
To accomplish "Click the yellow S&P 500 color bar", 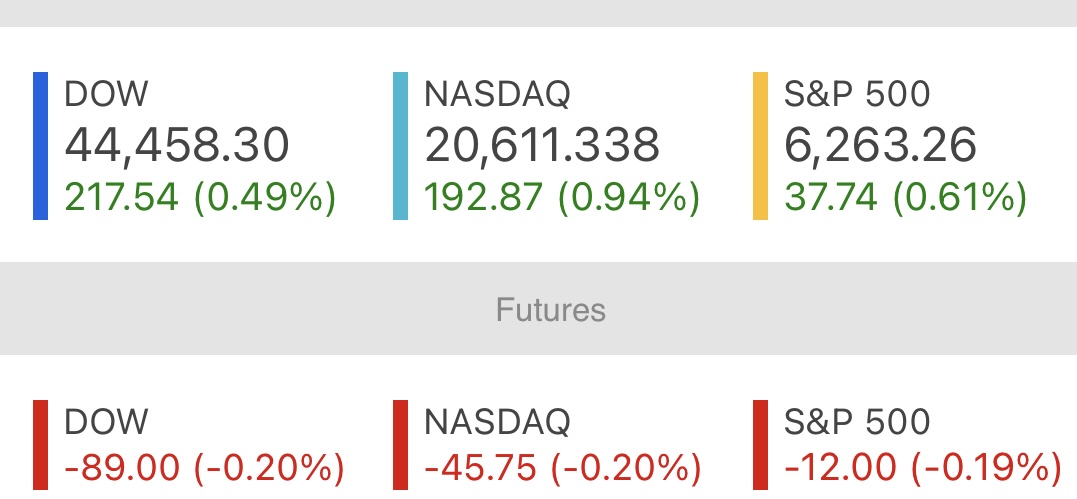I will (x=760, y=146).
